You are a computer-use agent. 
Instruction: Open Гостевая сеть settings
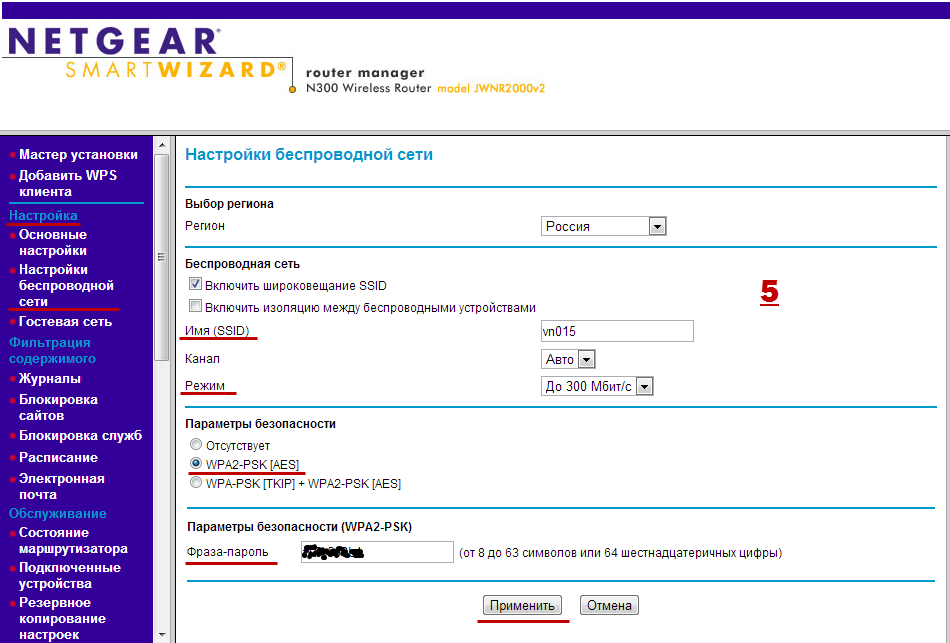click(x=65, y=322)
